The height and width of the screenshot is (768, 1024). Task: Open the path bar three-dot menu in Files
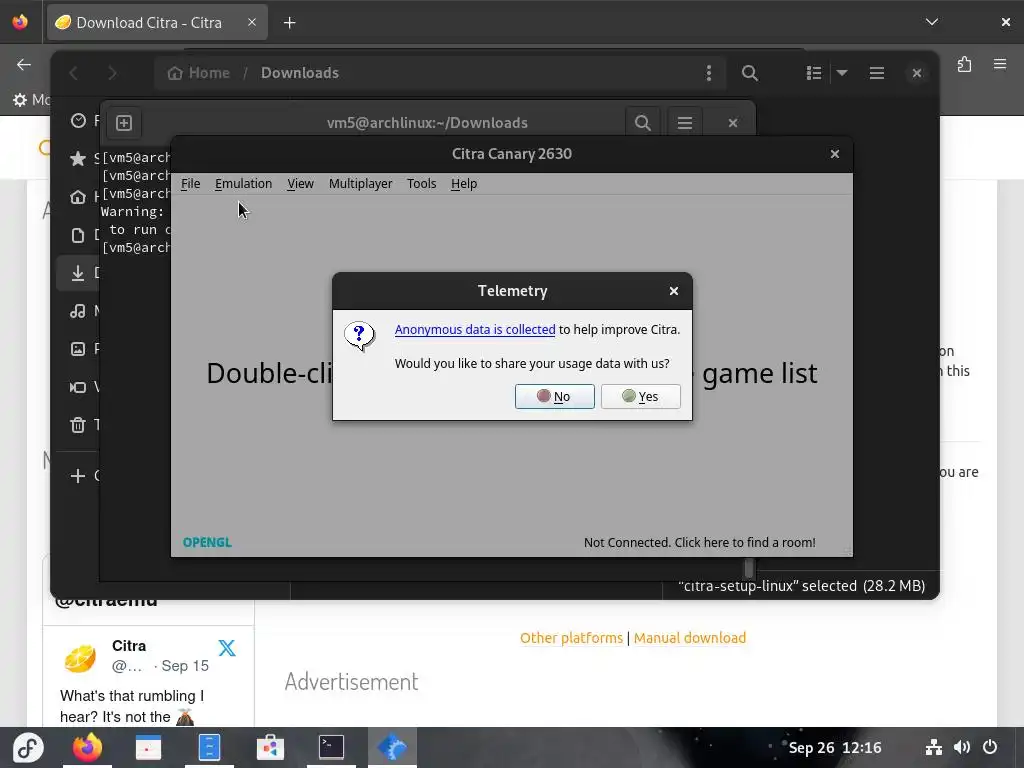(709, 73)
